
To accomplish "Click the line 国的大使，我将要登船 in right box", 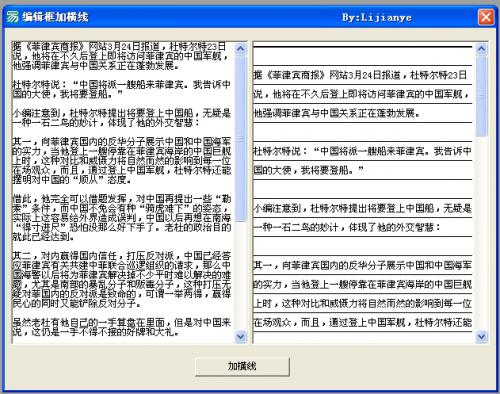I will [308, 170].
